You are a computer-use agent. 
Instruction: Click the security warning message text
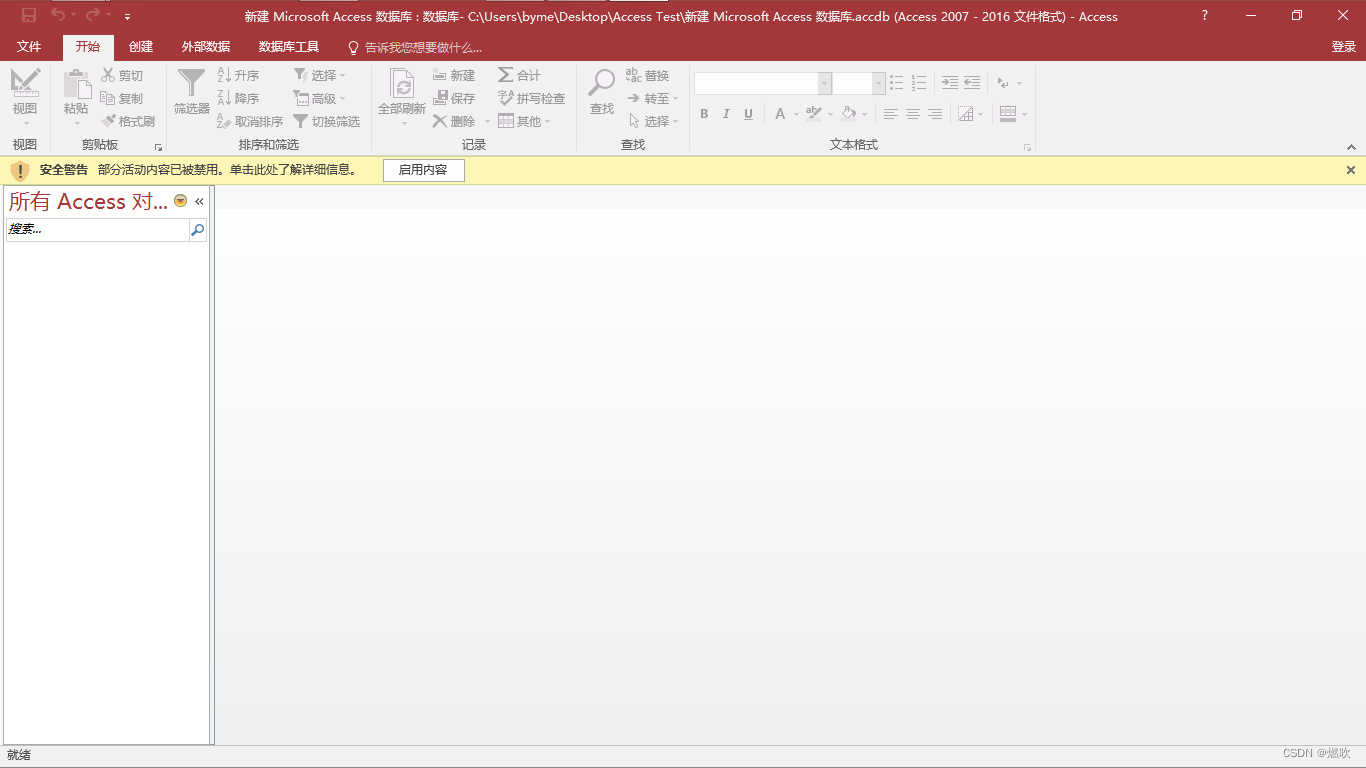(227, 170)
